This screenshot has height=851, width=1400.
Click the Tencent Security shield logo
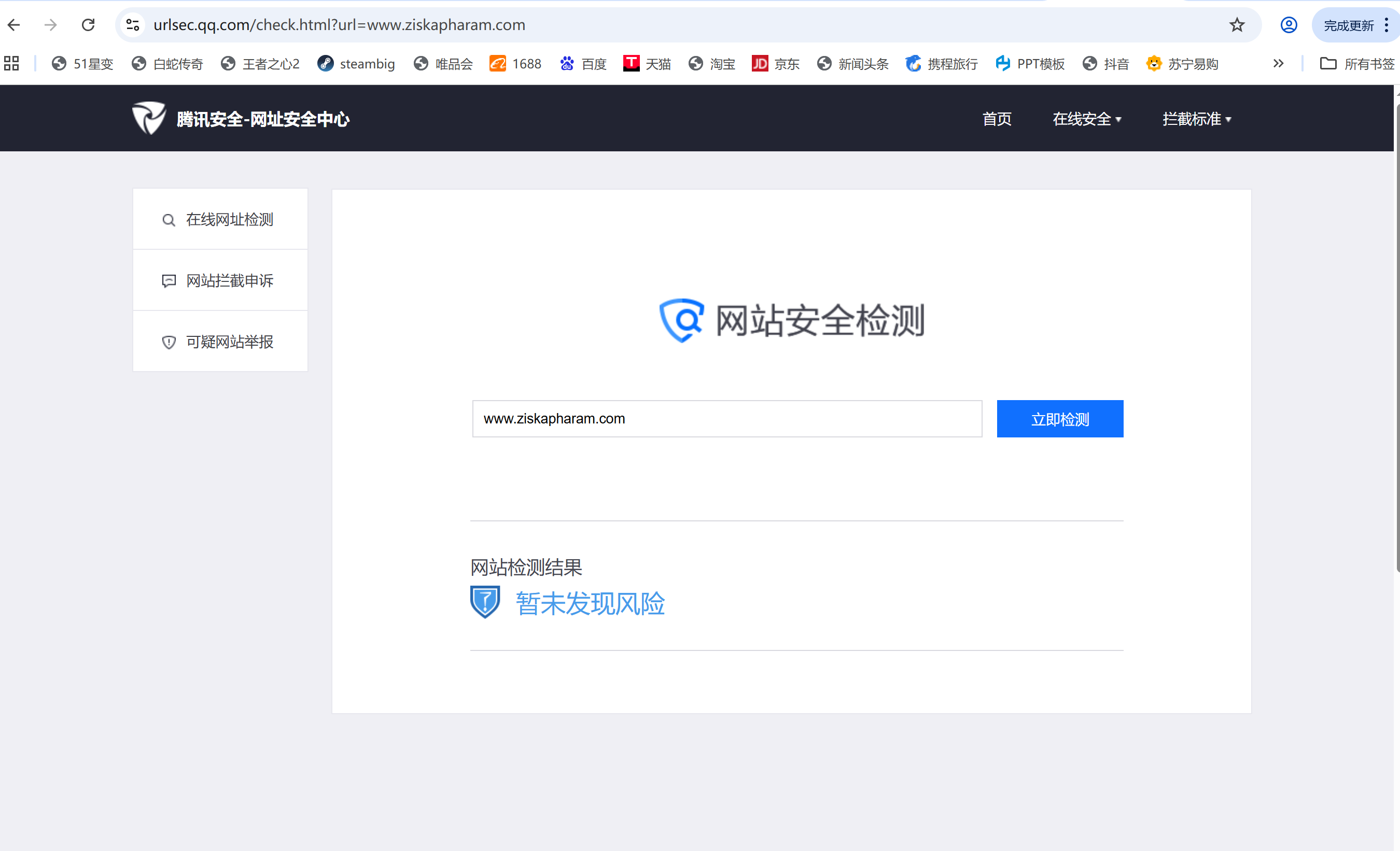click(x=149, y=118)
